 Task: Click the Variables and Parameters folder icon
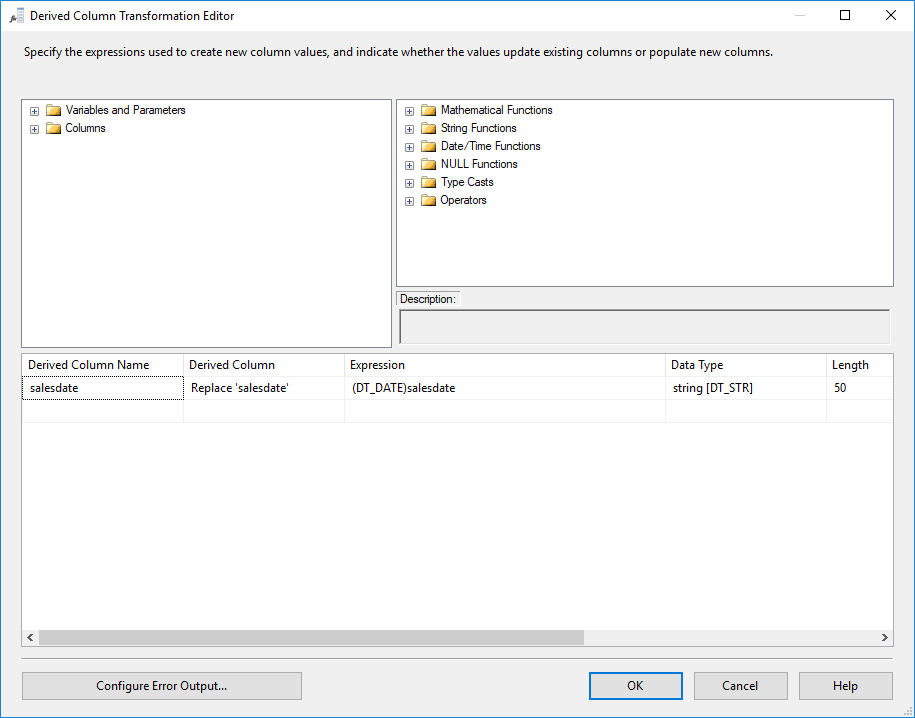(x=53, y=110)
